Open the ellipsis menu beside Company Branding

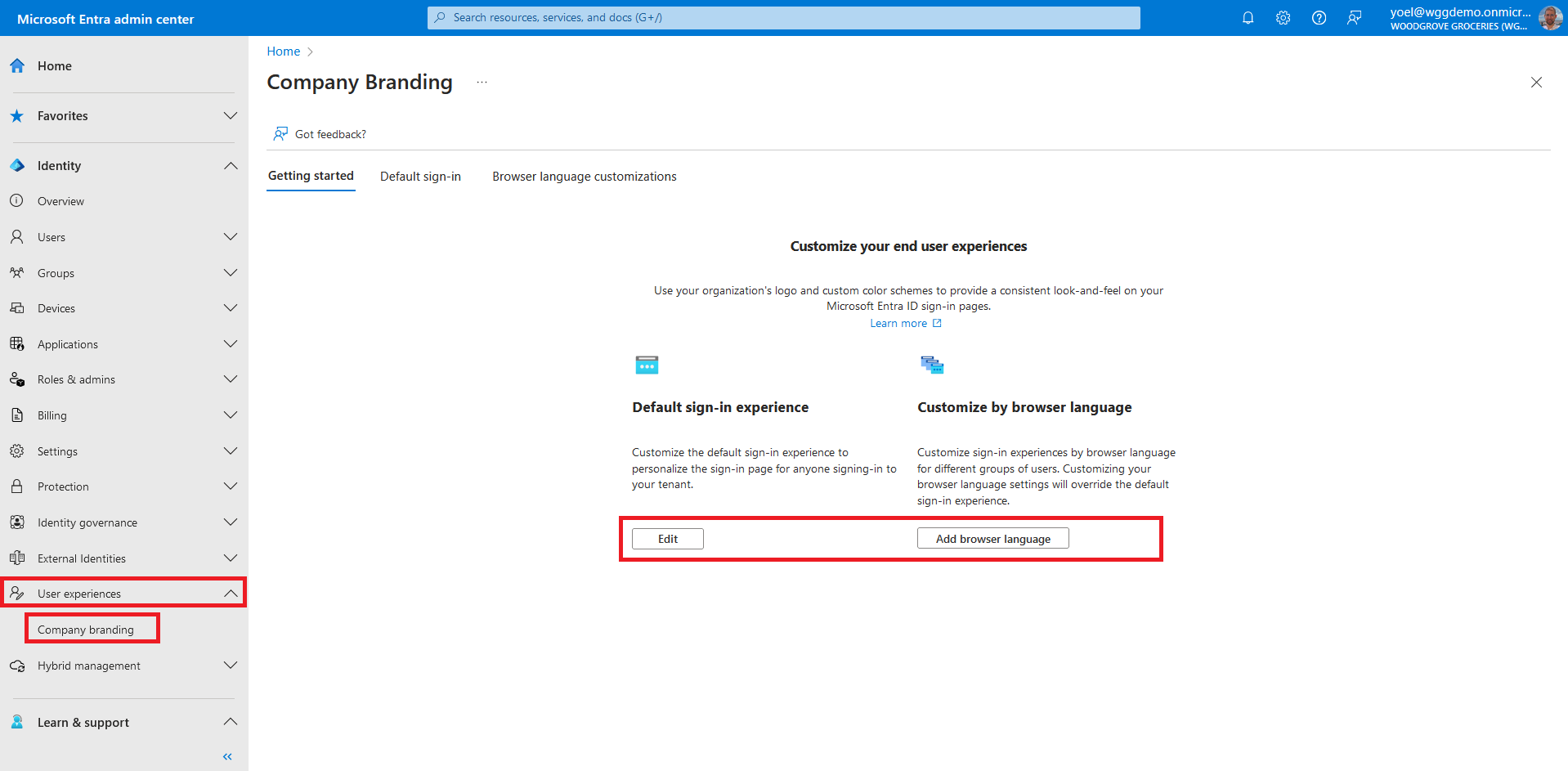click(482, 83)
